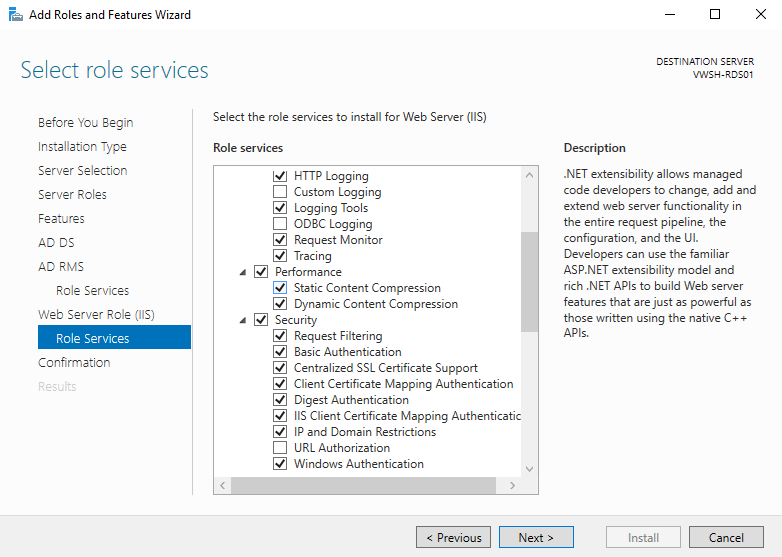This screenshot has width=782, height=557.
Task: Collapse the Performance tree node
Action: click(243, 272)
